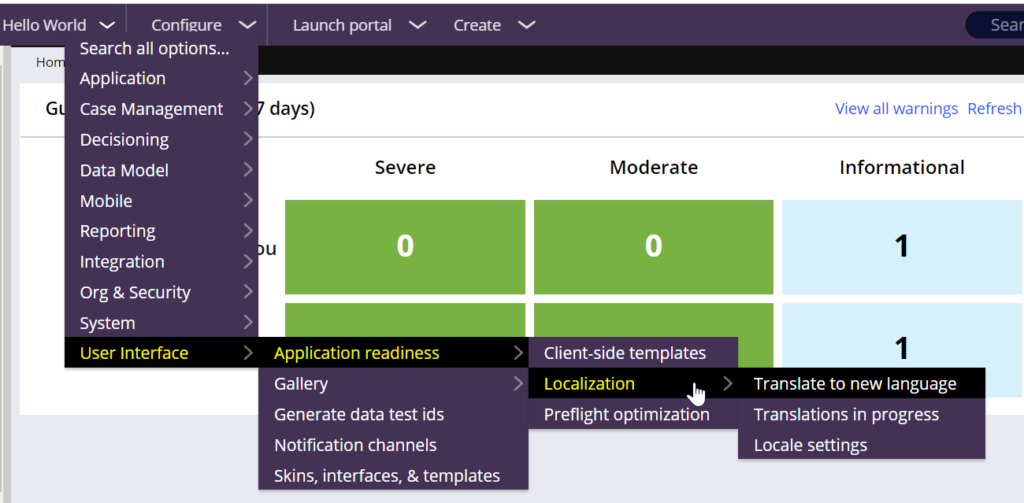This screenshot has height=503, width=1024.
Task: Open the Mobile submenu
Action: (161, 201)
